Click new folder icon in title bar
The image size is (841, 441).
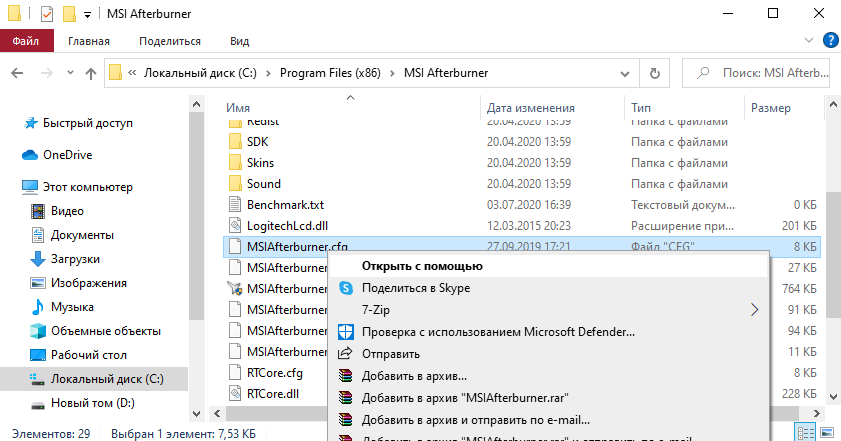click(x=69, y=13)
